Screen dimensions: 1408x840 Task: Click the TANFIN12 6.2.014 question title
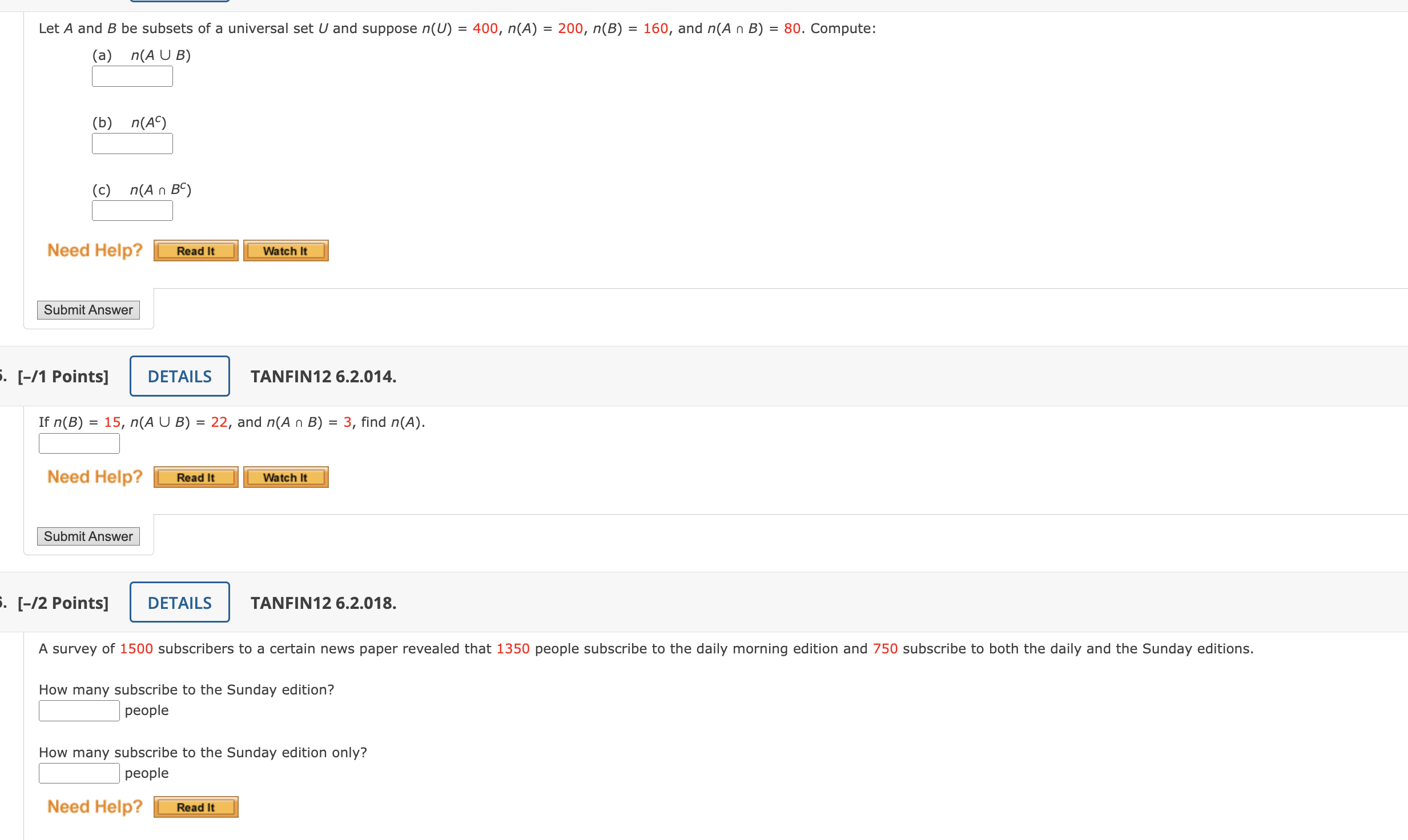[323, 377]
